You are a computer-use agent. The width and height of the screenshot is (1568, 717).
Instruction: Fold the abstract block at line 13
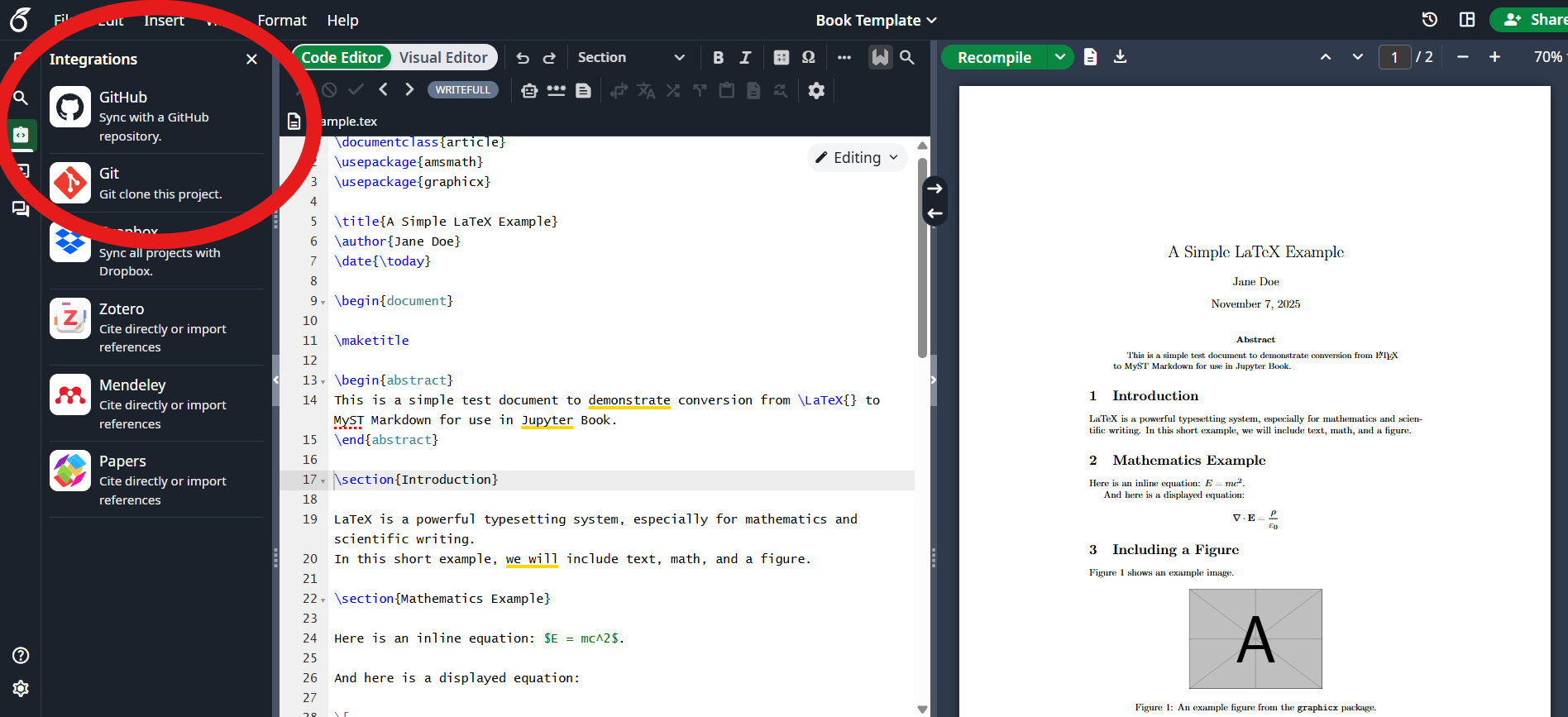tap(323, 381)
